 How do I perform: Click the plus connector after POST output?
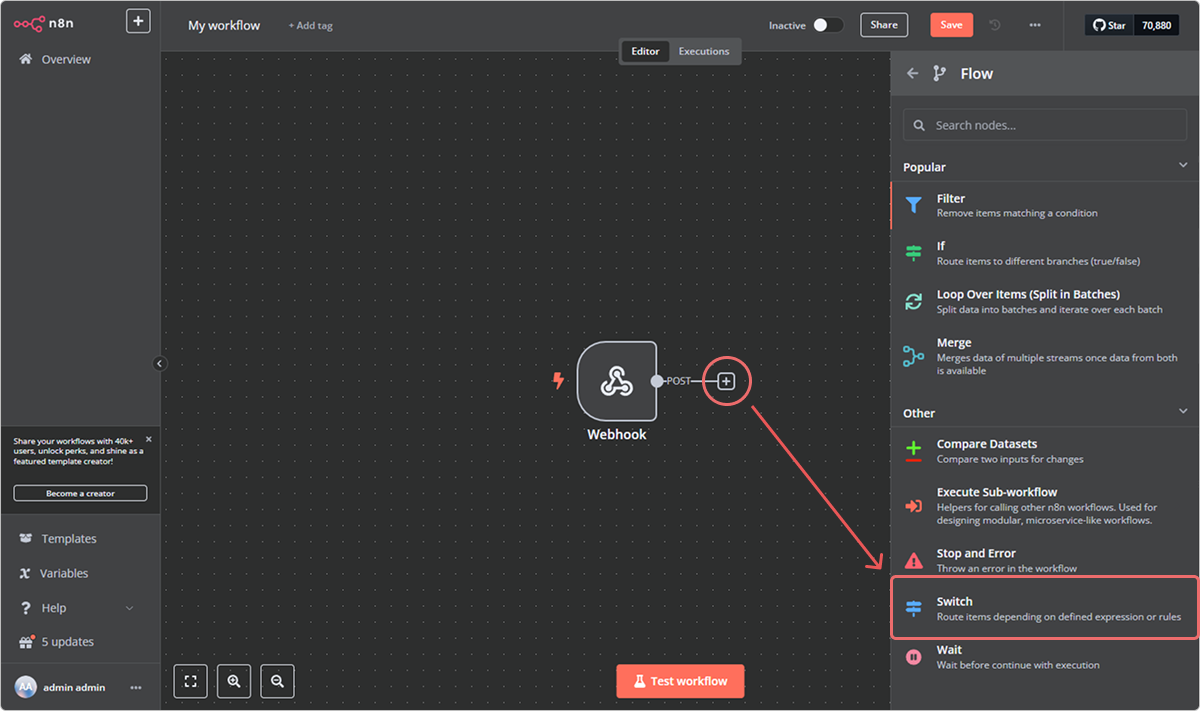[727, 381]
